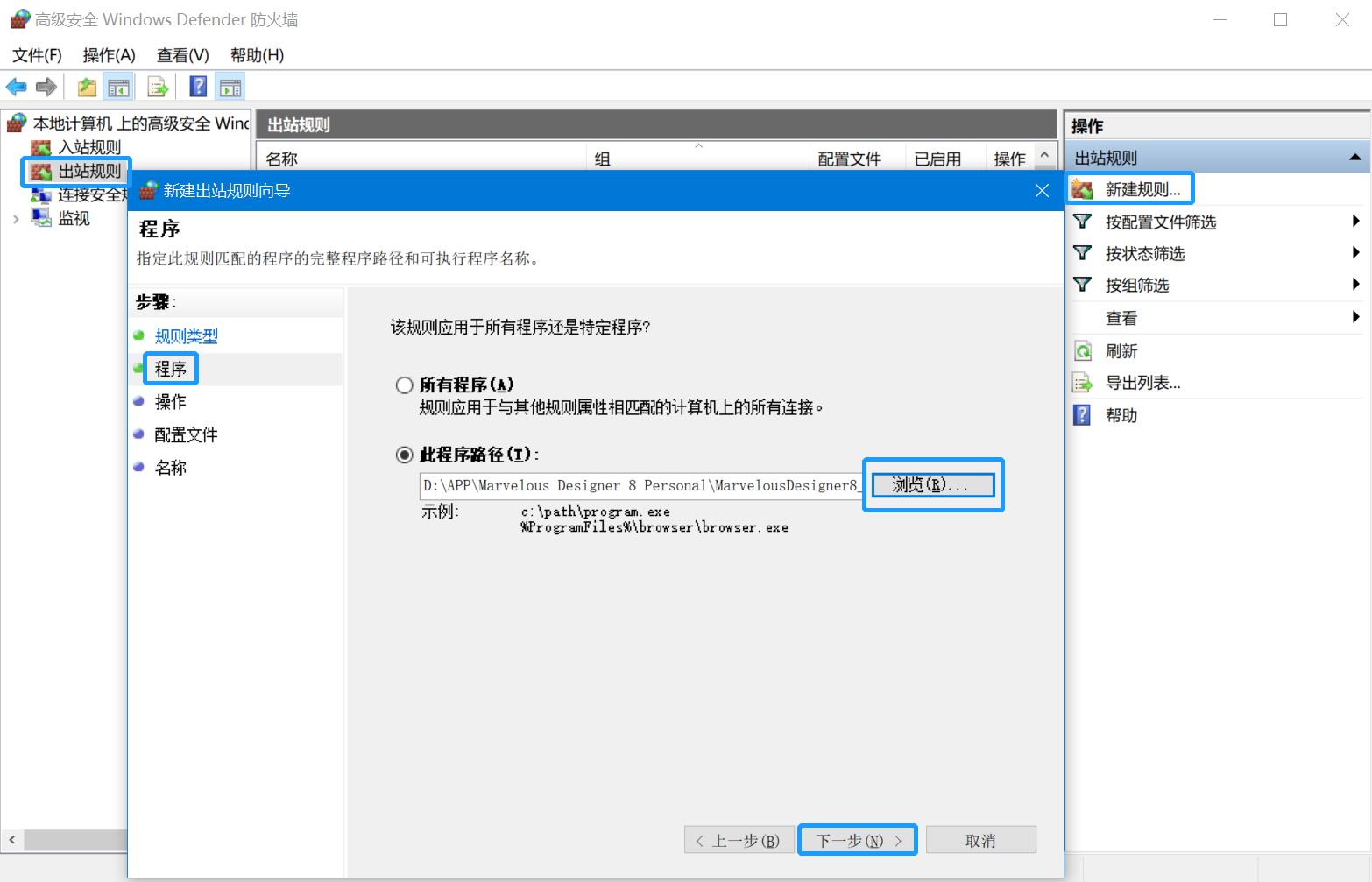Image resolution: width=1372 pixels, height=882 pixels.
Task: Click the firewall icon in the wizard title bar
Action: coord(148,190)
